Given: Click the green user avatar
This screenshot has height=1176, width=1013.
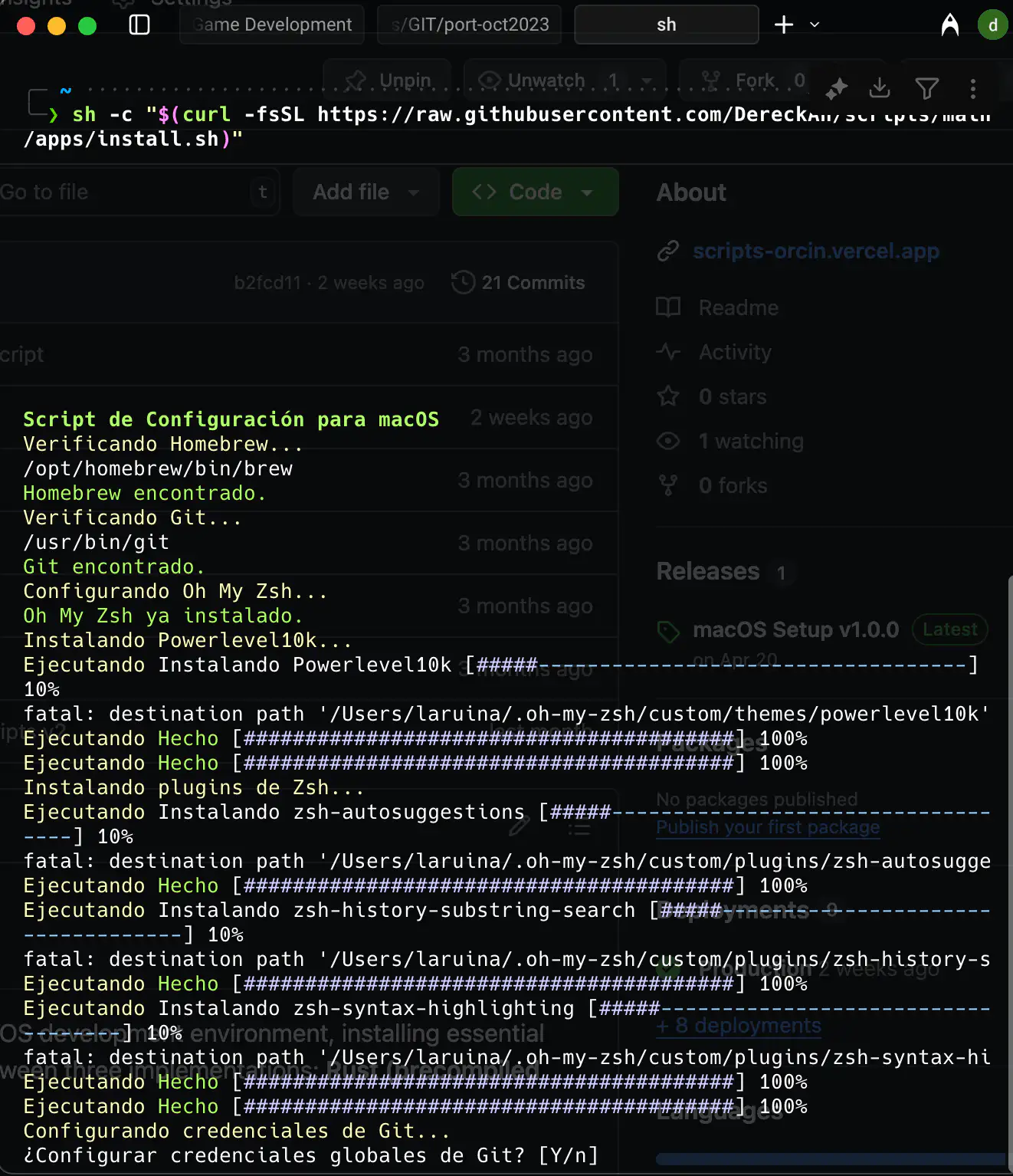Looking at the screenshot, I should pyautogui.click(x=992, y=25).
